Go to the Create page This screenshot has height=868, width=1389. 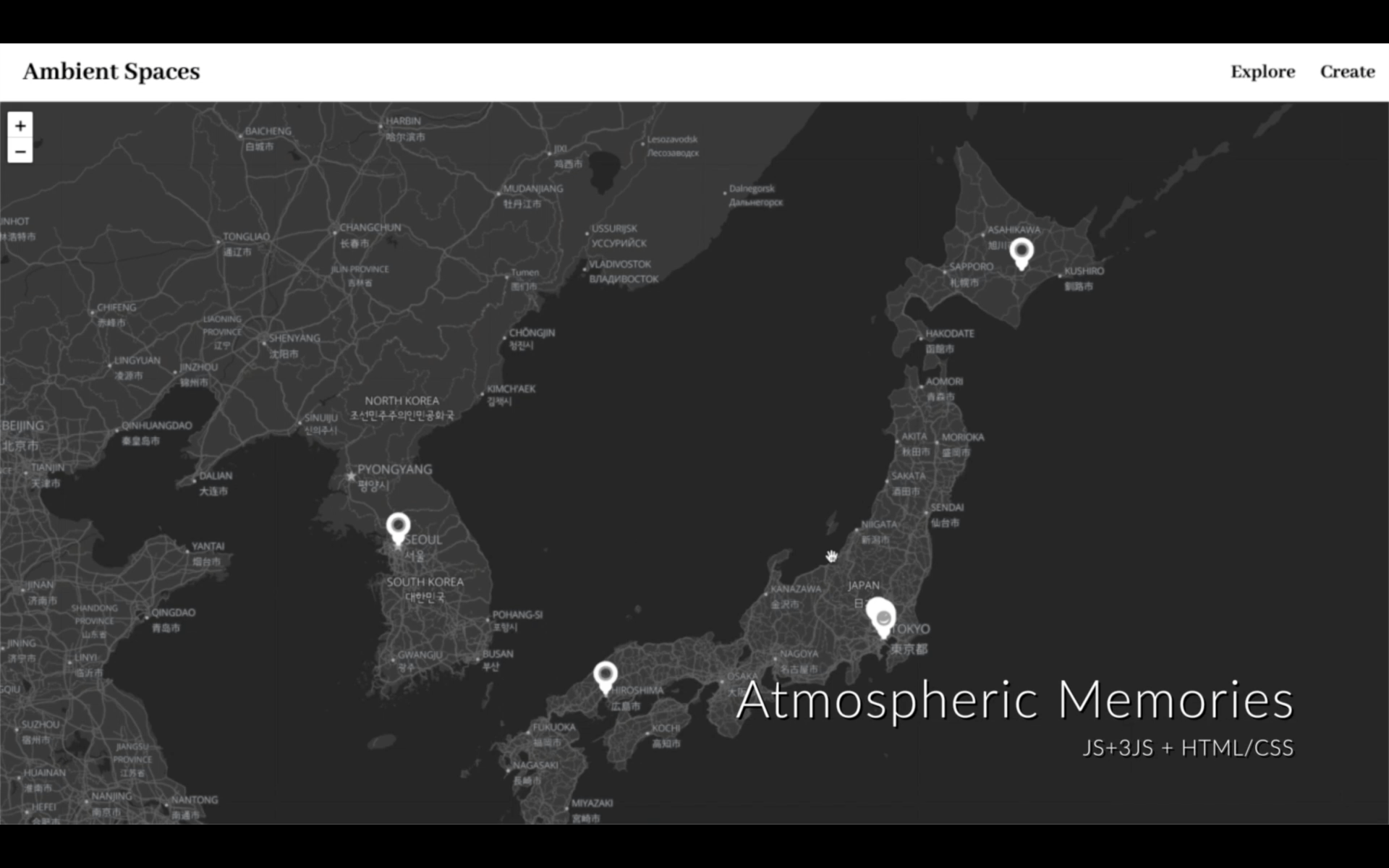pyautogui.click(x=1347, y=72)
